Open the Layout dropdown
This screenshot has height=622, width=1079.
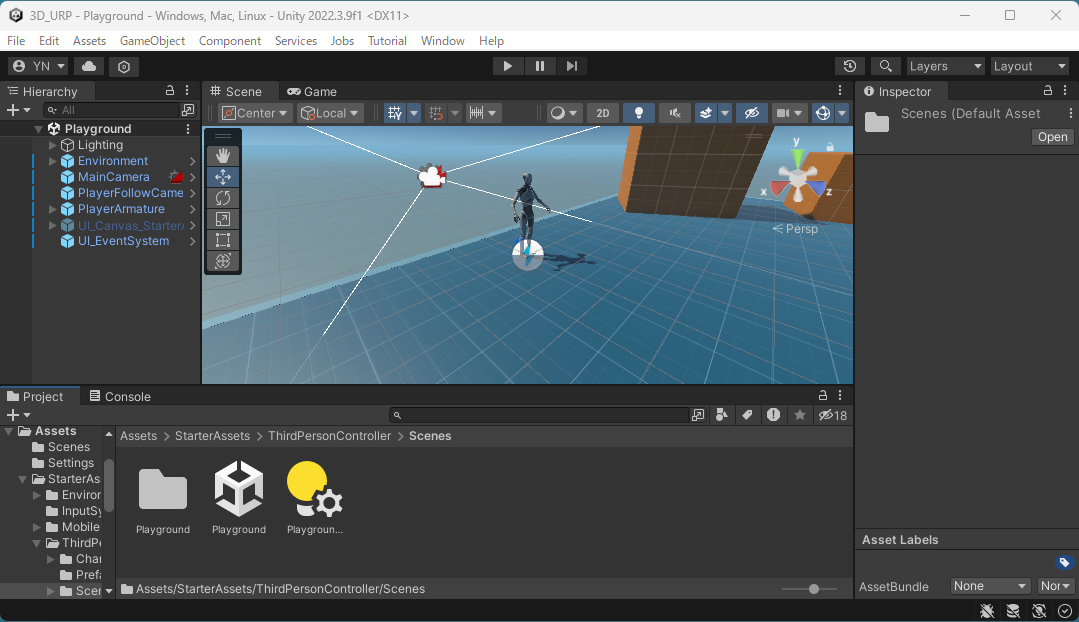[x=1029, y=66]
